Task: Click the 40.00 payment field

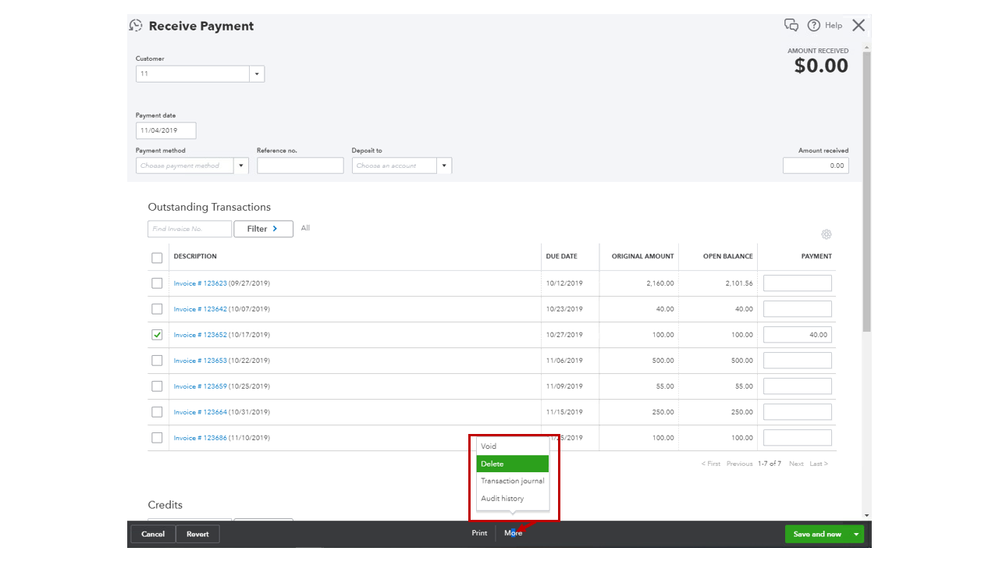Action: pyautogui.click(x=797, y=335)
